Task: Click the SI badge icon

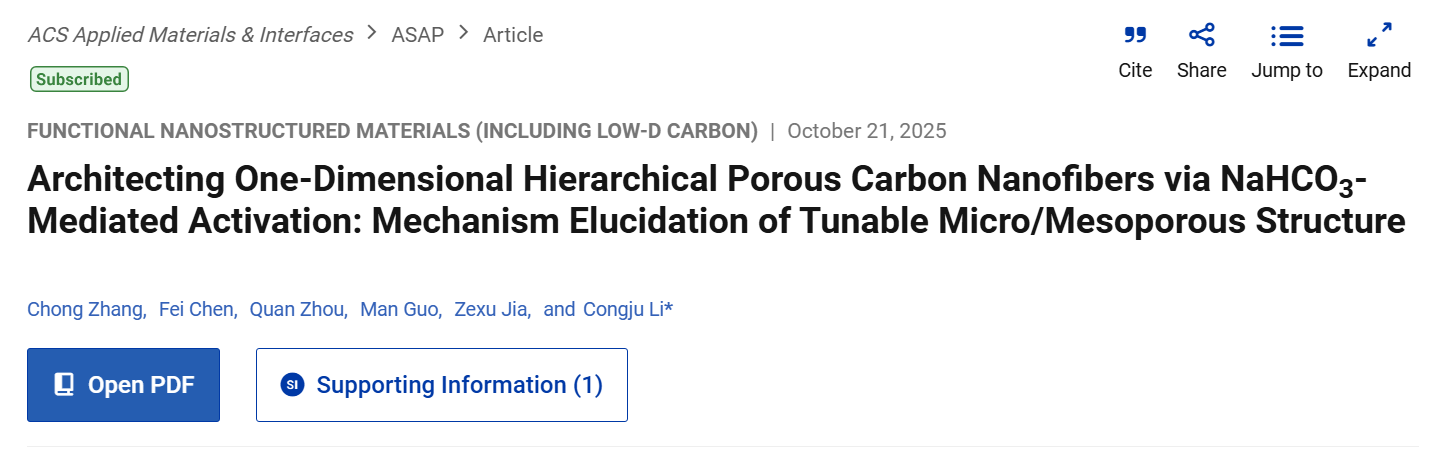Action: pos(292,385)
